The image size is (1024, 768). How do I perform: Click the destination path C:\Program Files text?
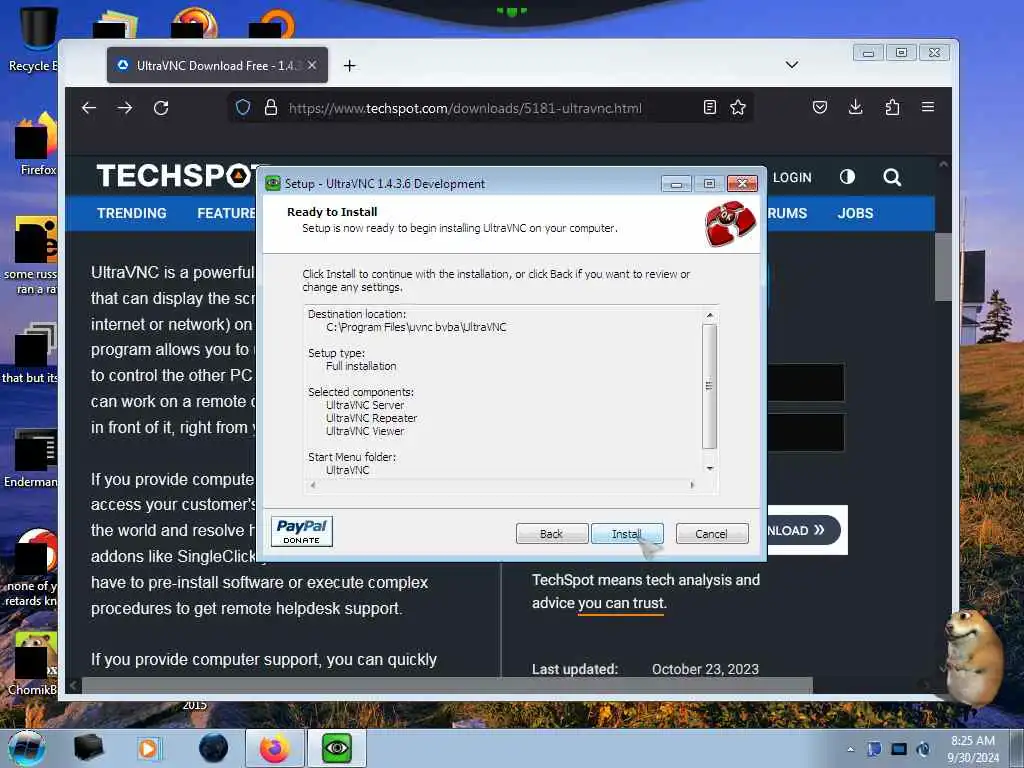(416, 327)
